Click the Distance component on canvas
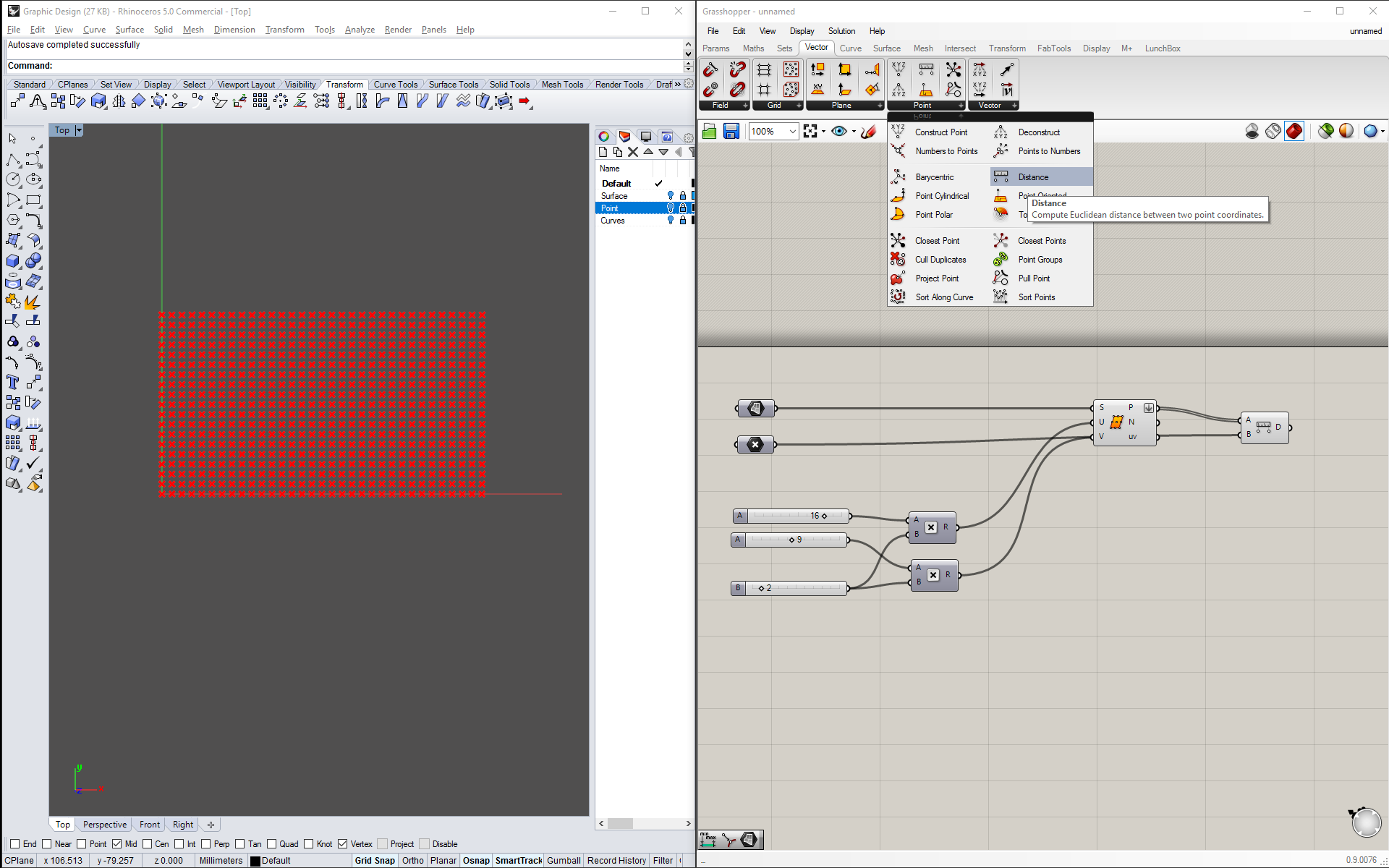The width and height of the screenshot is (1389, 868). pyautogui.click(x=1265, y=427)
